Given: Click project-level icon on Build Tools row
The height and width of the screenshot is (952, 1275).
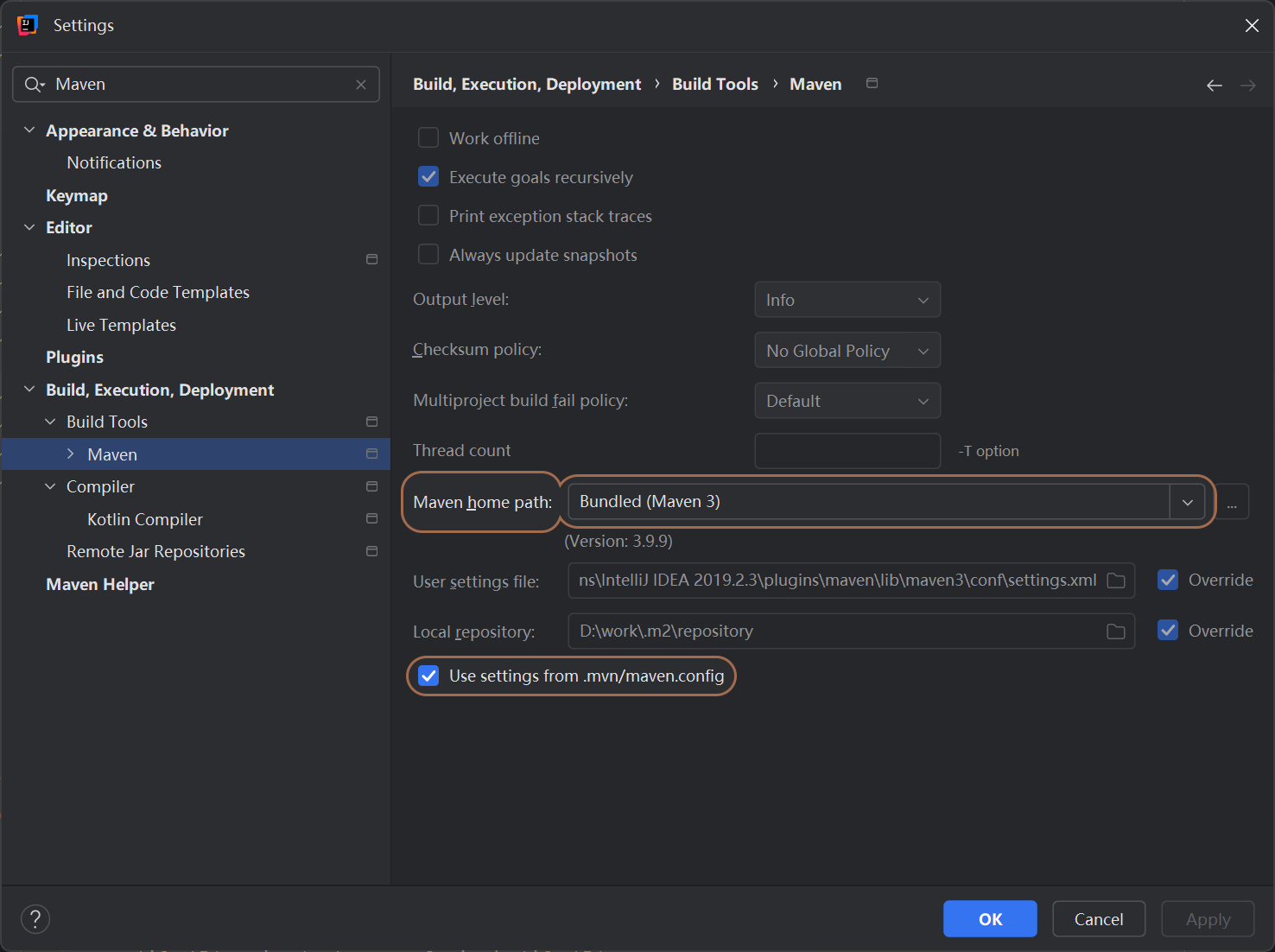Looking at the screenshot, I should 372,422.
